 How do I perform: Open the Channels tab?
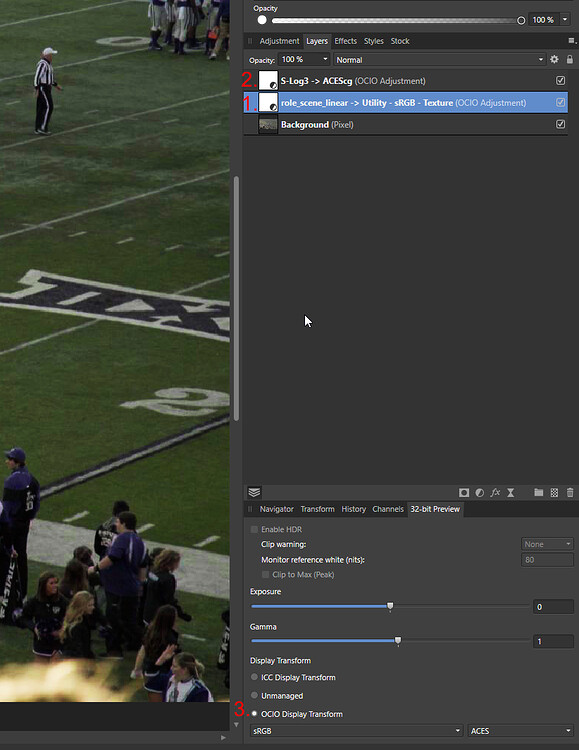click(388, 509)
